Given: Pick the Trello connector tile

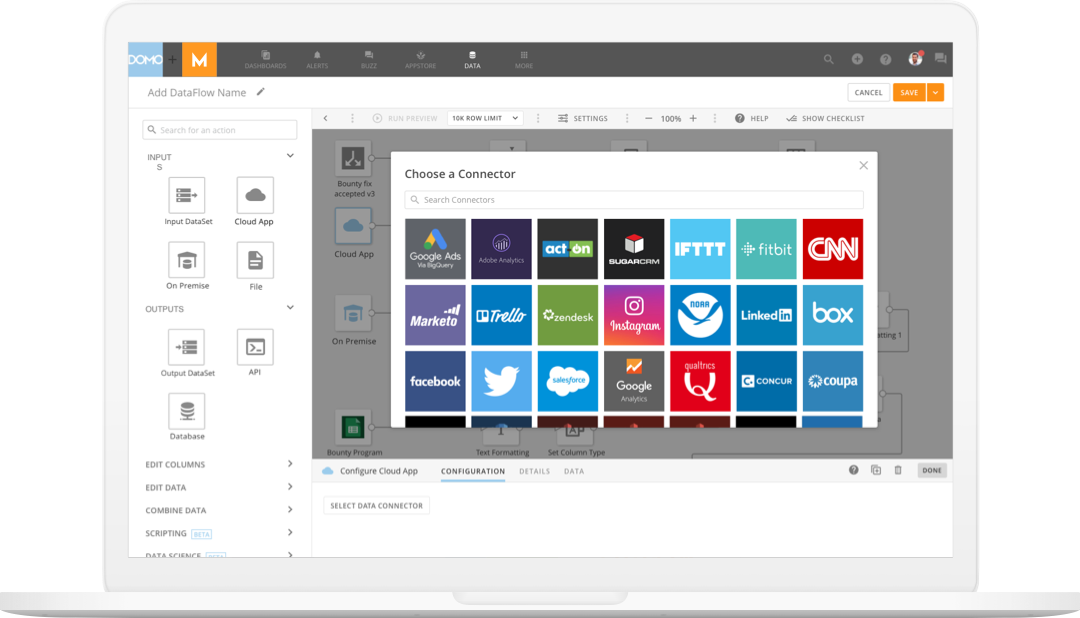Looking at the screenshot, I should (x=501, y=315).
